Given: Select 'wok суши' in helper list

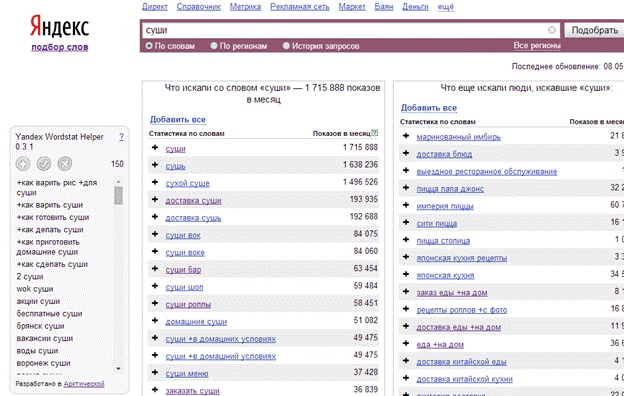Looking at the screenshot, I should [35, 289].
